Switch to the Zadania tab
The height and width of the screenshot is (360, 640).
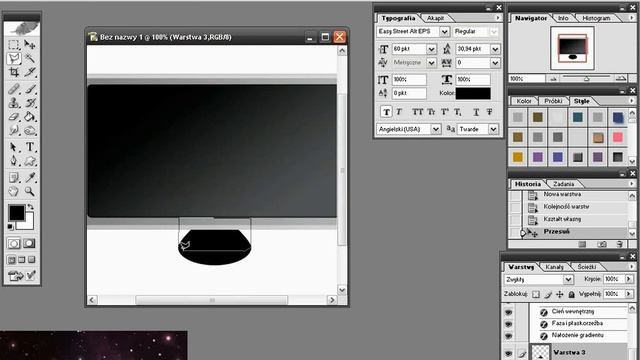click(x=563, y=184)
